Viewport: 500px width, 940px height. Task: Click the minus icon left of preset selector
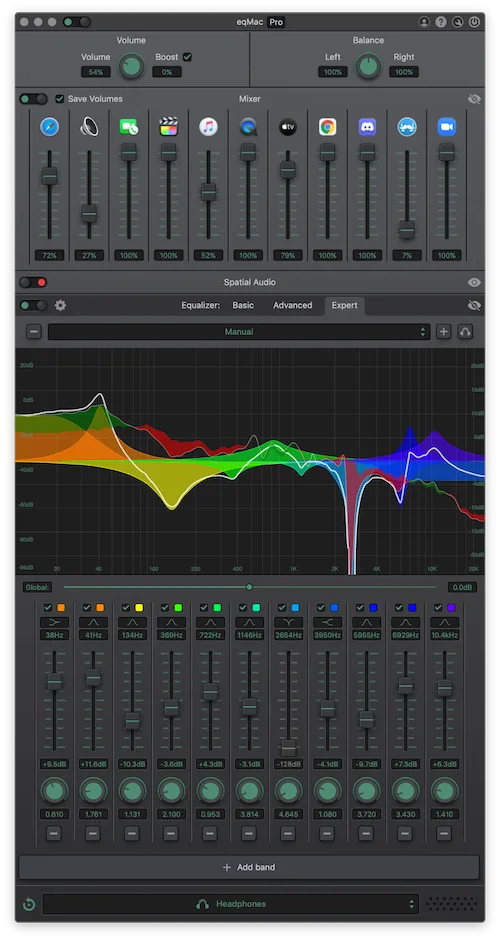pyautogui.click(x=34, y=332)
